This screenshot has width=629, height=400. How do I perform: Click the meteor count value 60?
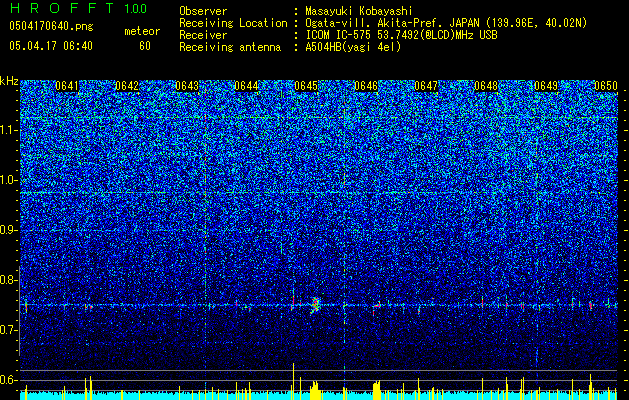coord(145,46)
